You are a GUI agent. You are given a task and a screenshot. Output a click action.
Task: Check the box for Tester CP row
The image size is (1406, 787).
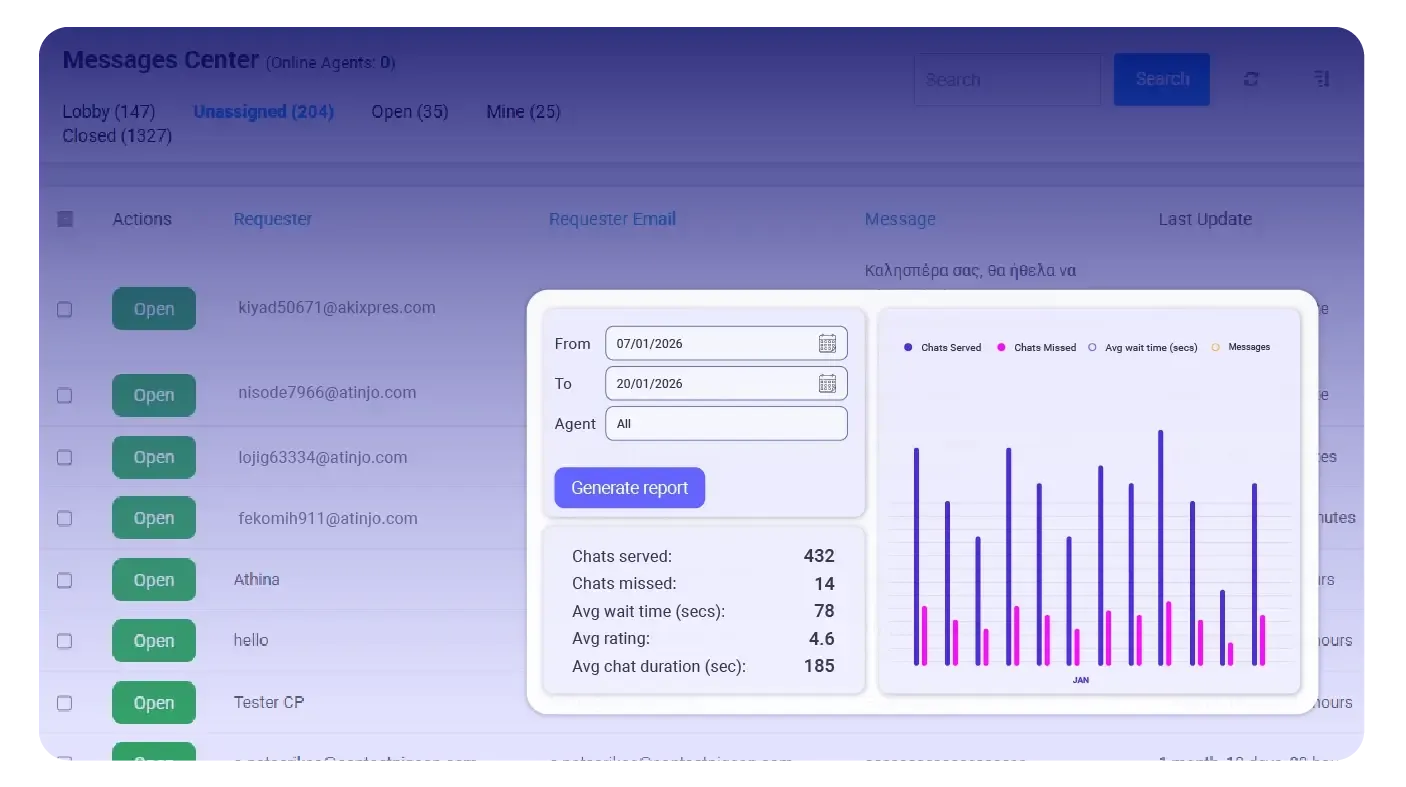pyautogui.click(x=65, y=703)
